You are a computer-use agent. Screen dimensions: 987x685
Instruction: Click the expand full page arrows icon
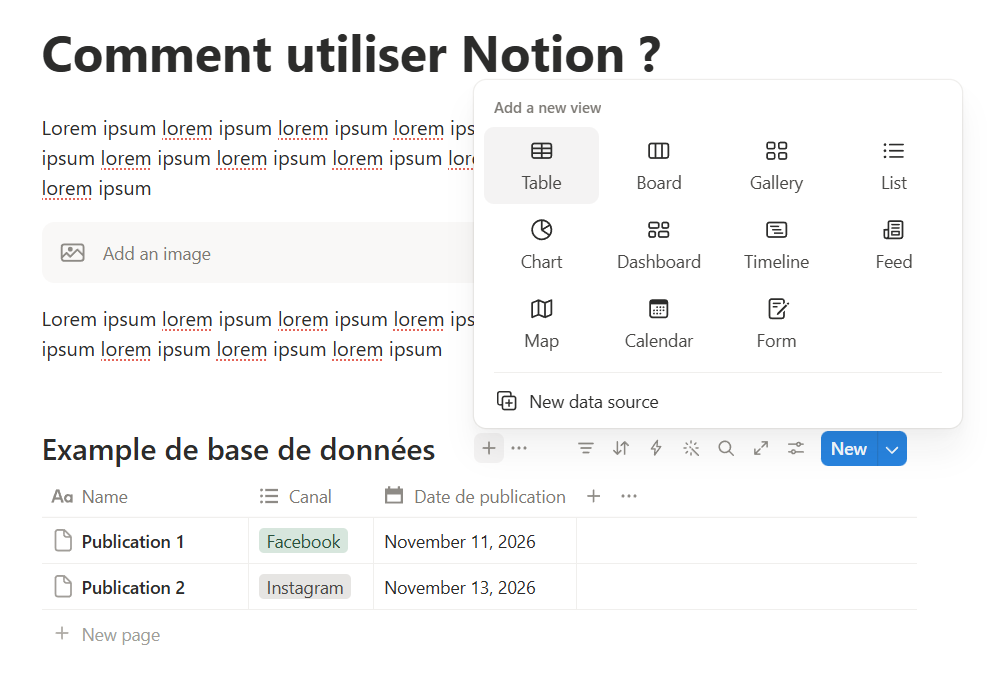pos(761,448)
